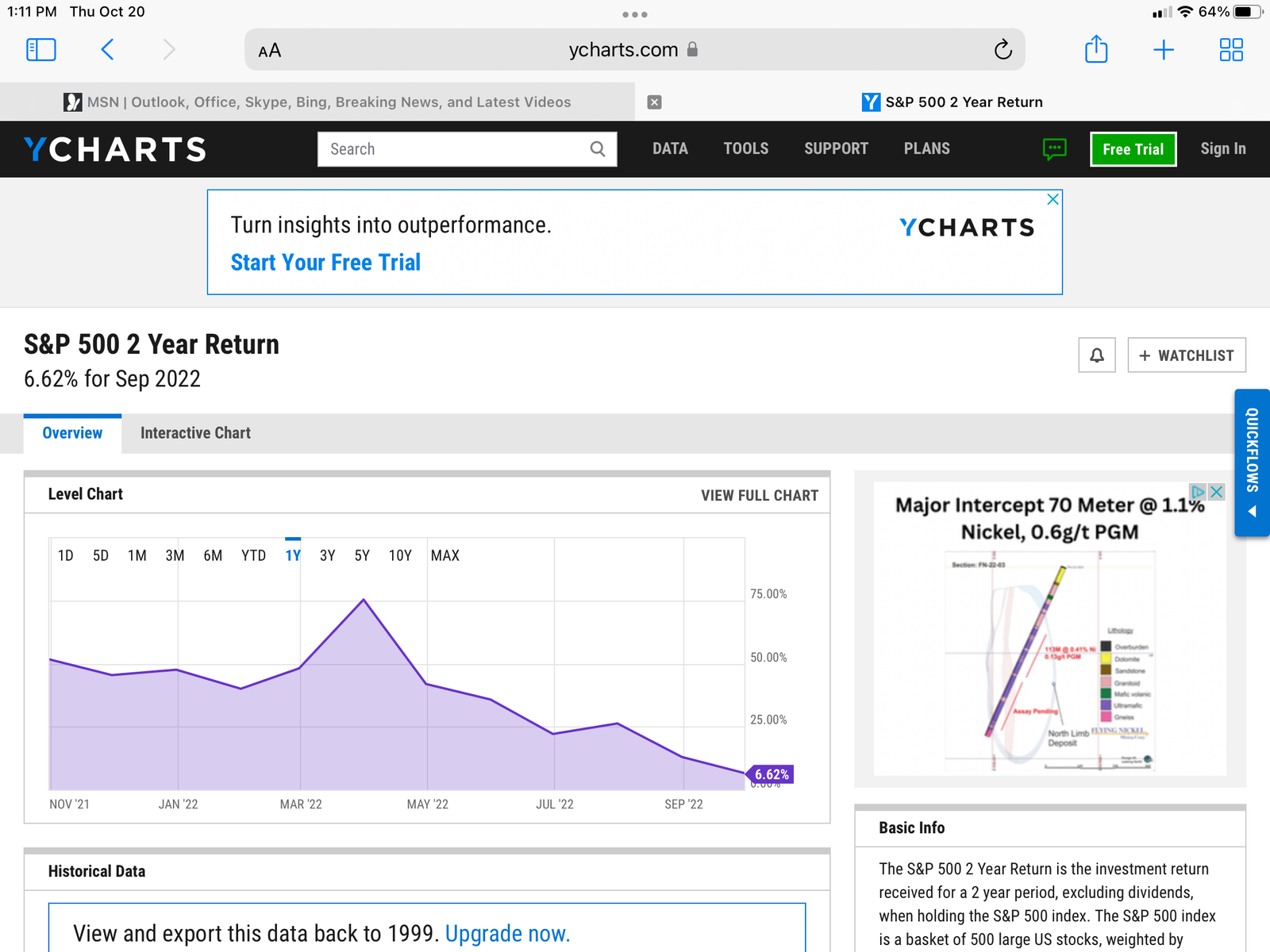Switch to Interactive Chart tab
Viewport: 1270px width, 952px height.
195,433
